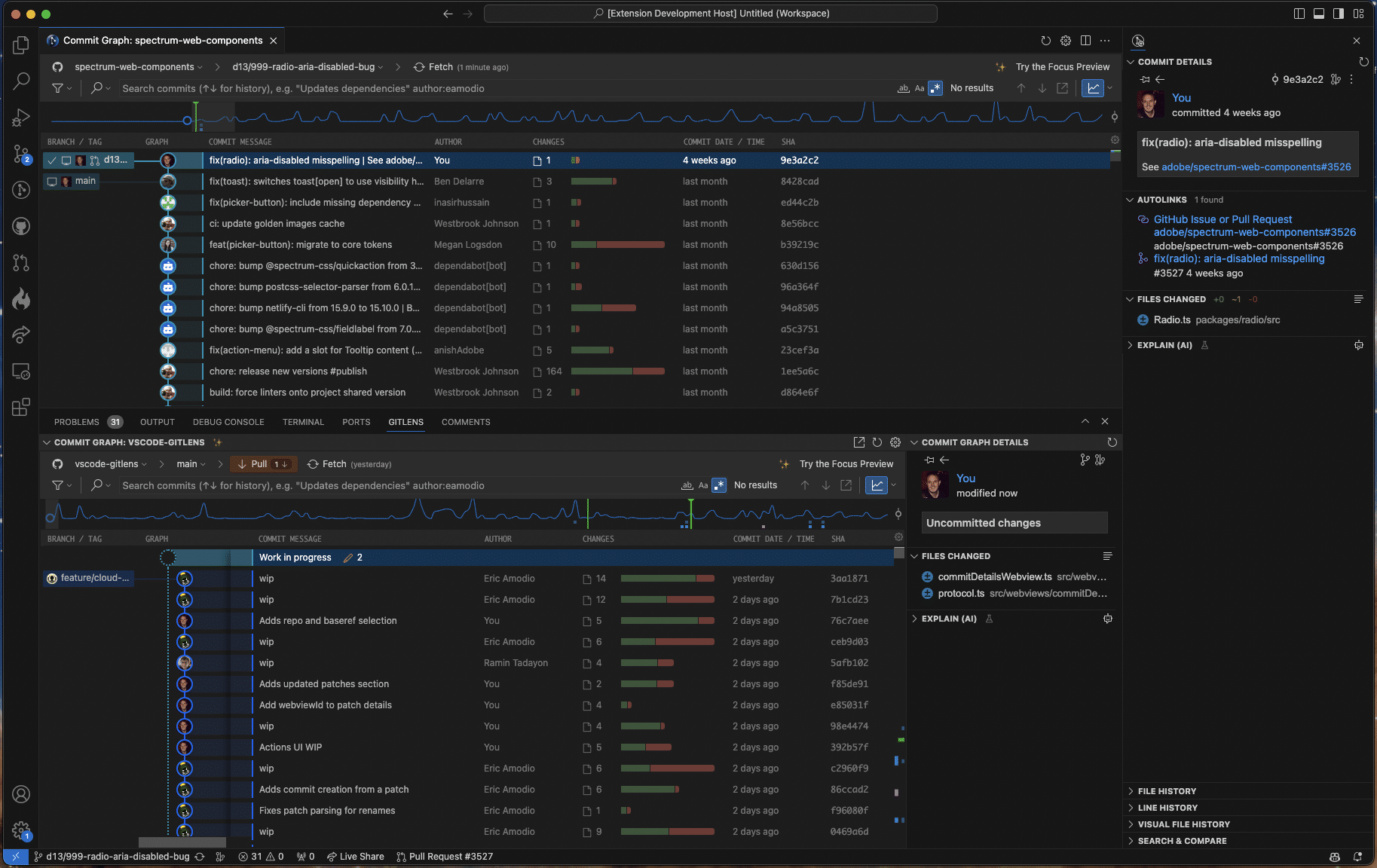Toggle match whole word in top search

(x=903, y=88)
